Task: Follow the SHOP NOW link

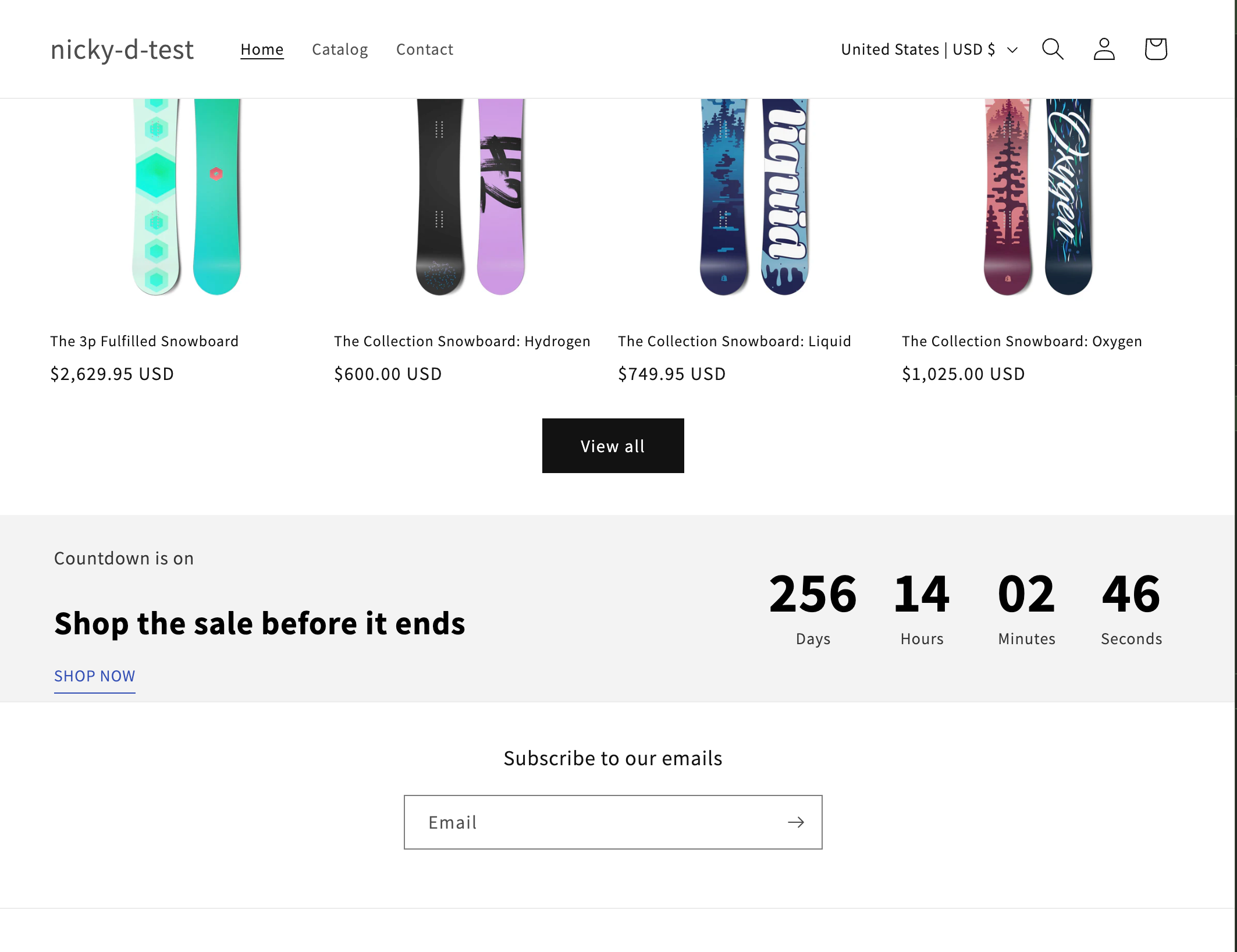Action: coord(94,676)
